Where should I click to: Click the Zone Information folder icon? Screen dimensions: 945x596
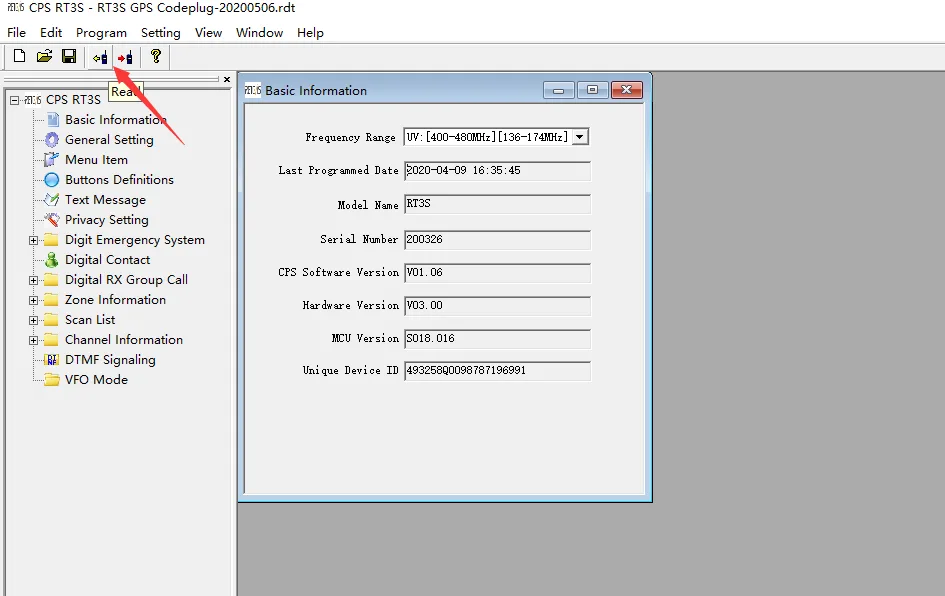point(52,300)
